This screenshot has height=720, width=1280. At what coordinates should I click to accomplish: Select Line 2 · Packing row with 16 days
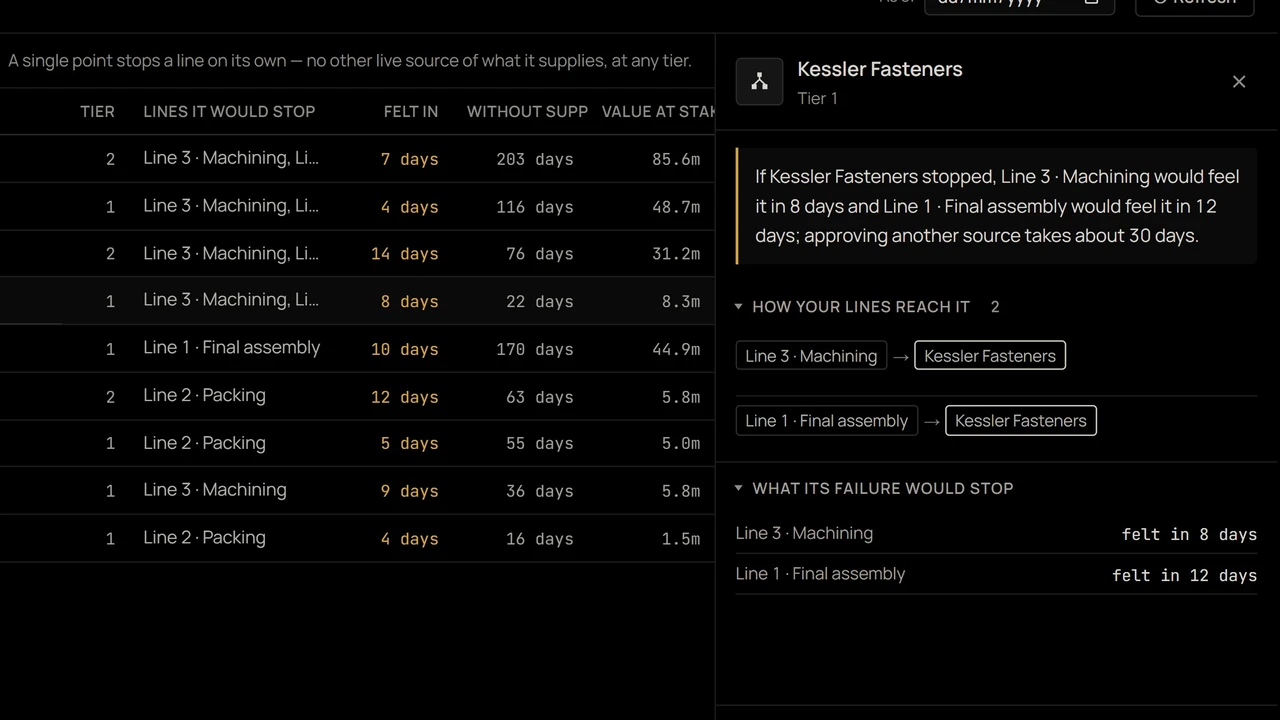click(x=357, y=538)
